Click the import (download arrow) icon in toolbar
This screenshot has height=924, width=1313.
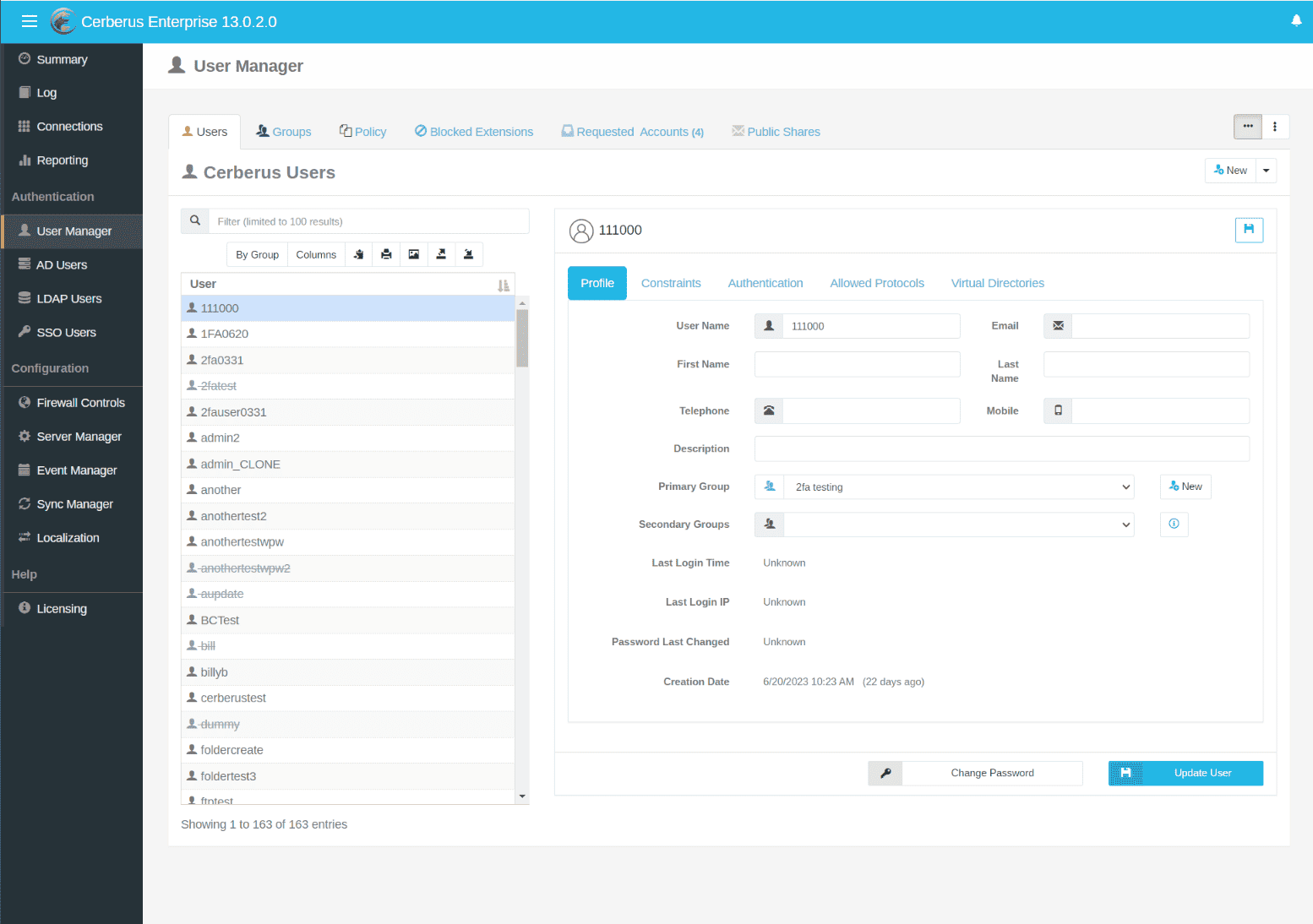[469, 254]
